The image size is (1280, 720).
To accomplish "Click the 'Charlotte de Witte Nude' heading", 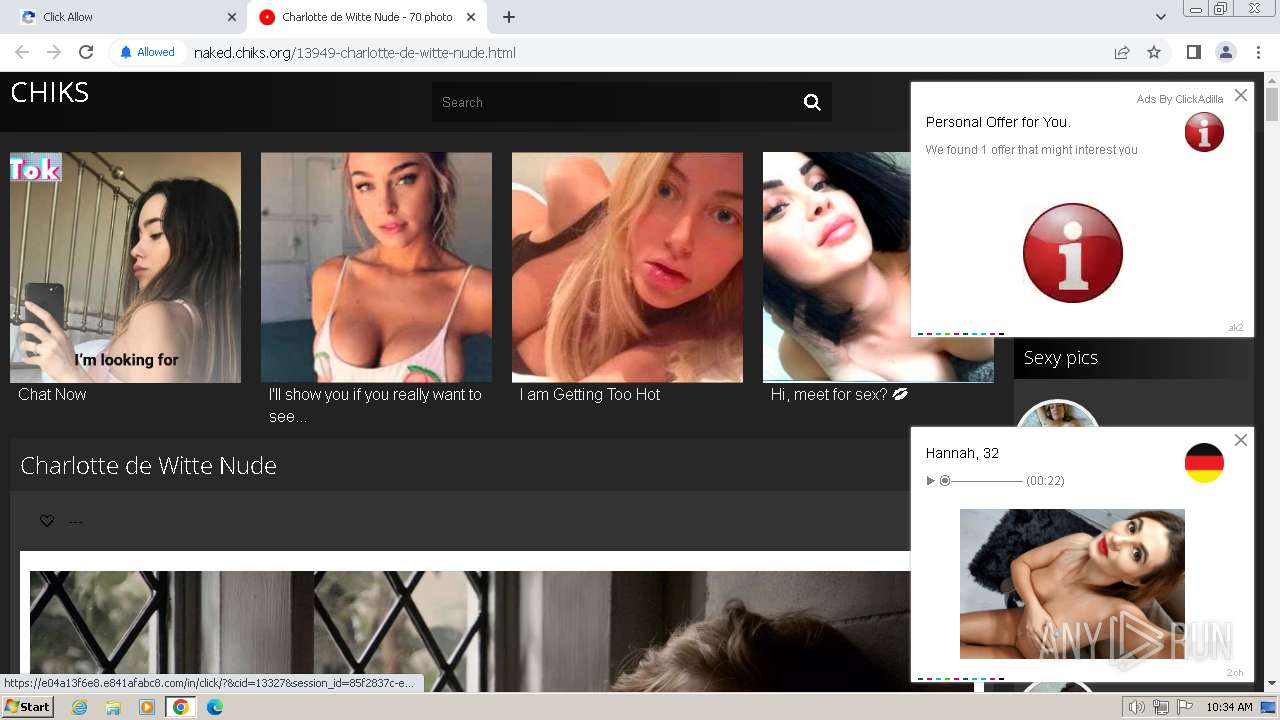I will coord(148,465).
